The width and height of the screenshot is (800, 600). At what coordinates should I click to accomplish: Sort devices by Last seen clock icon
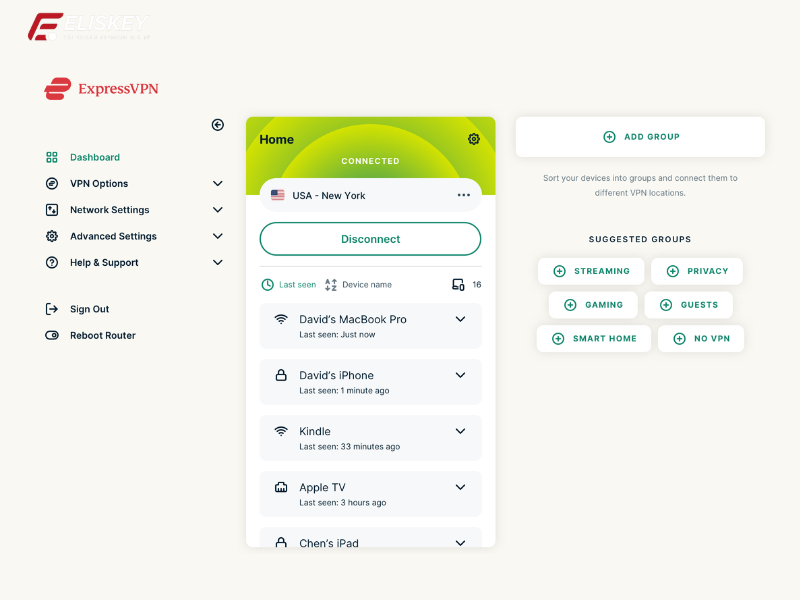[x=267, y=285]
